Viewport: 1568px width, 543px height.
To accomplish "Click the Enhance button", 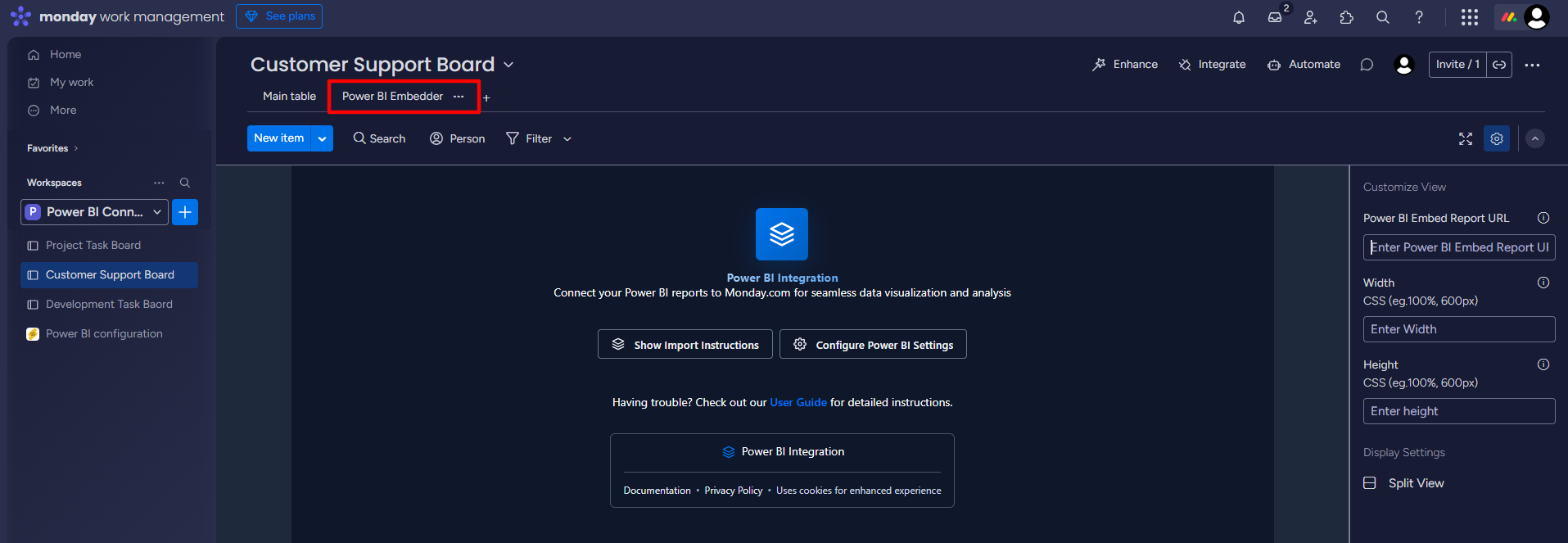I will (1125, 65).
